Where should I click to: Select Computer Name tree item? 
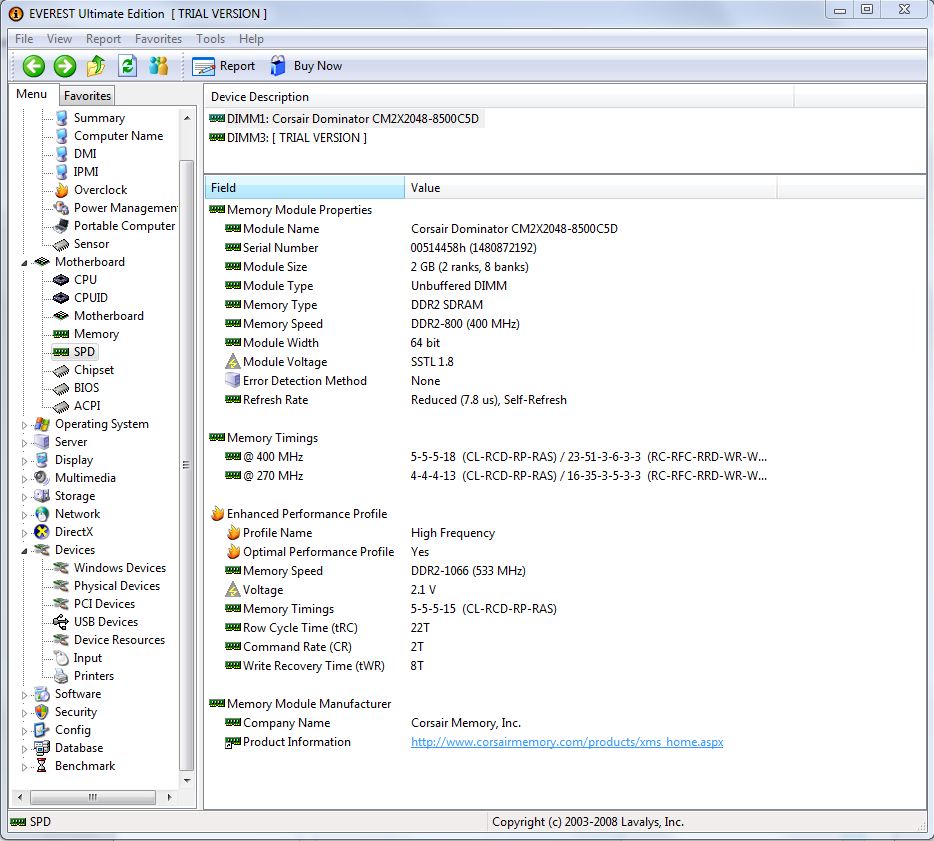(118, 136)
